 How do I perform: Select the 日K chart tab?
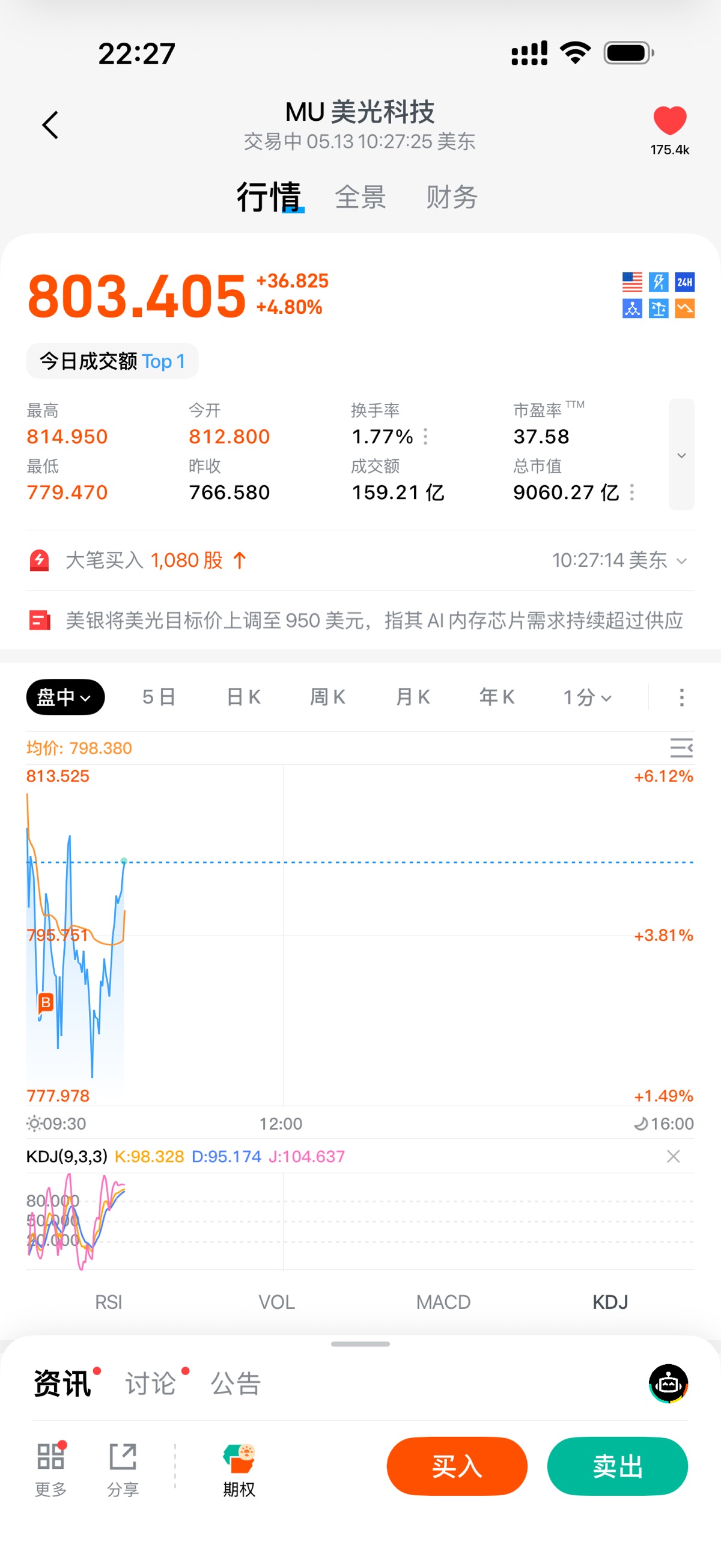tap(243, 697)
